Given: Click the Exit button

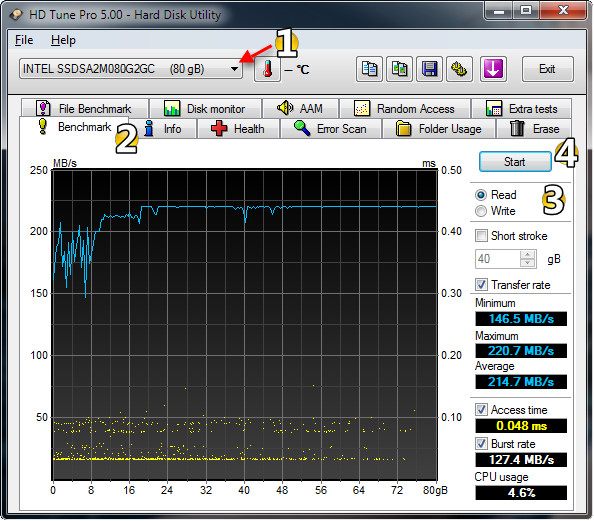Looking at the screenshot, I should click(547, 69).
